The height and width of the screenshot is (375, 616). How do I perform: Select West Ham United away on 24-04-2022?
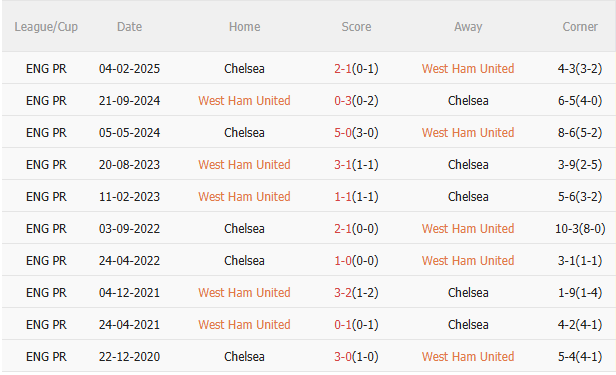468,261
